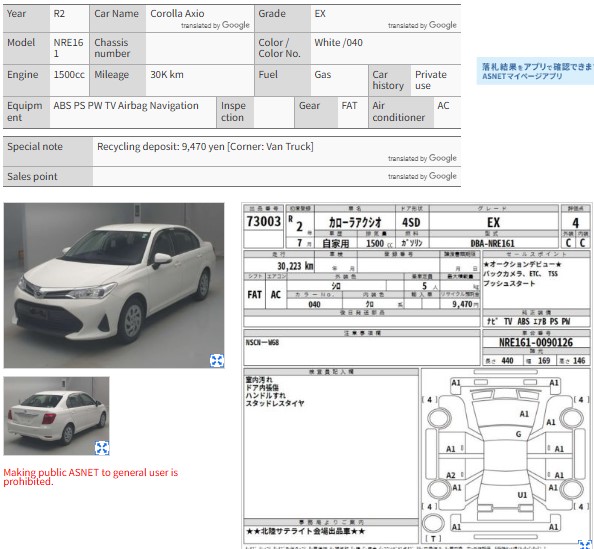This screenshot has height=549, width=594.
Task: Select the Fuel value 'Gas'
Action: 322,74
